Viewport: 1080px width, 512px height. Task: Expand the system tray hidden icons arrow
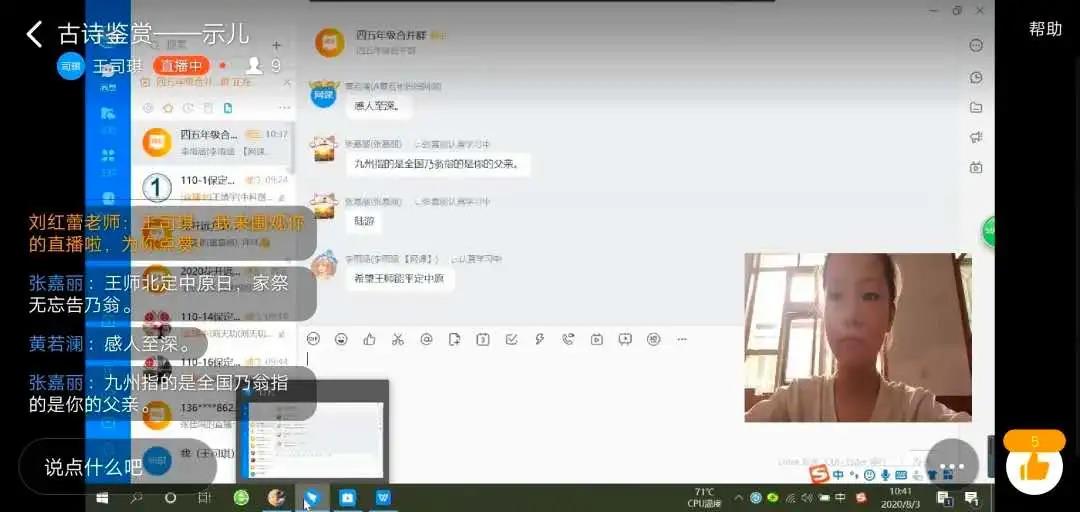tap(739, 497)
